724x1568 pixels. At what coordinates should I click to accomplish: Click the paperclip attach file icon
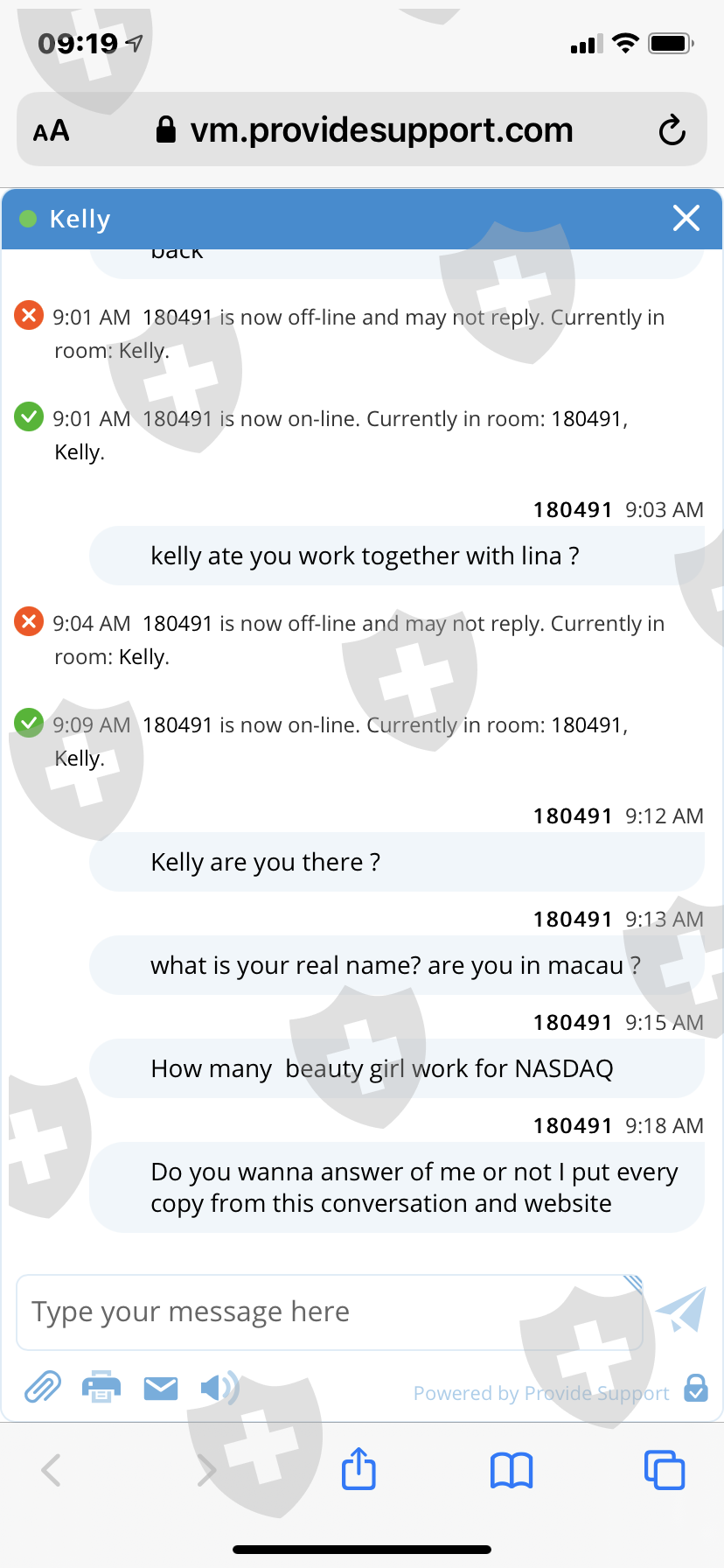[43, 1388]
